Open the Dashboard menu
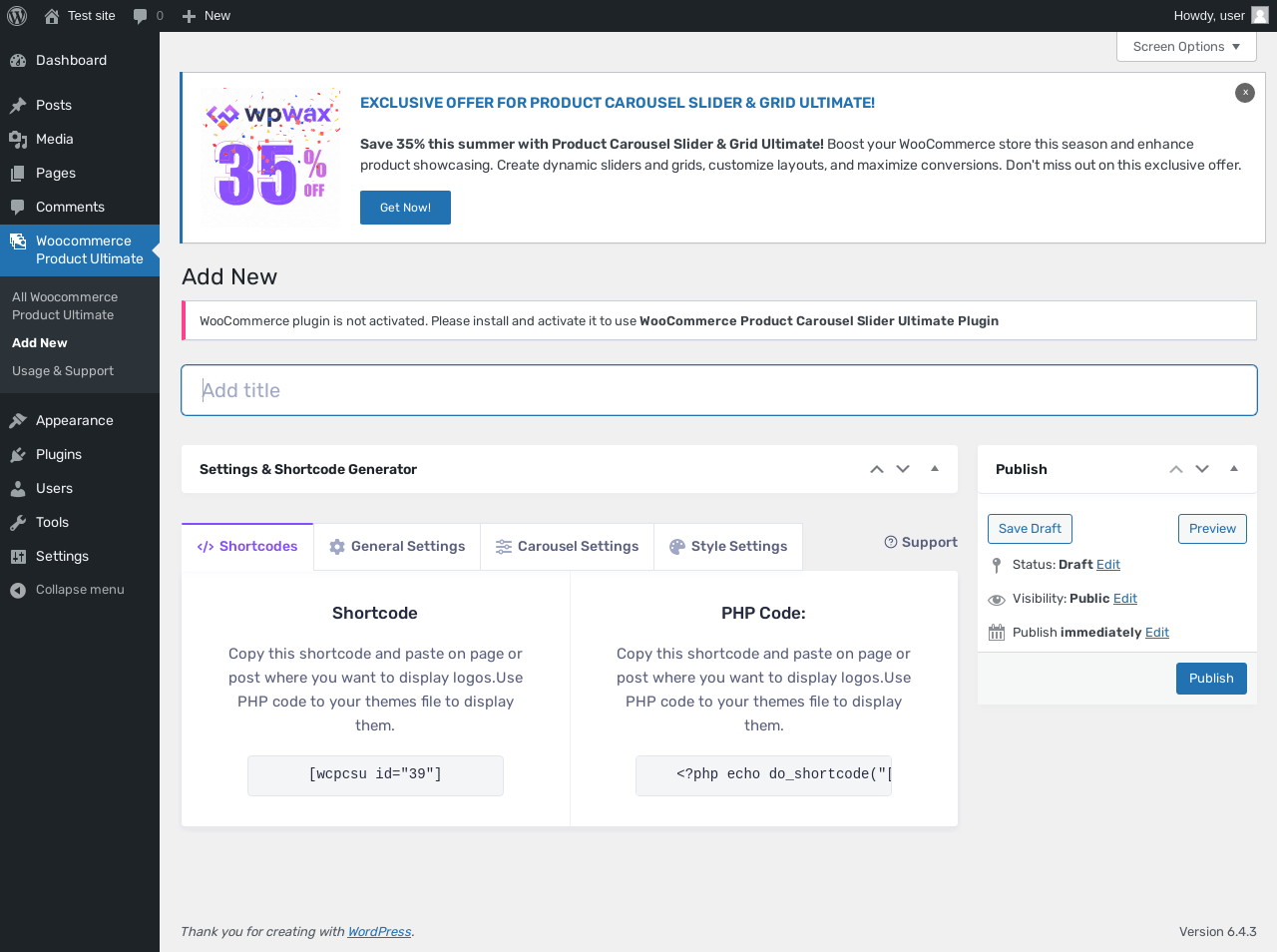The image size is (1277, 952). coord(80,60)
